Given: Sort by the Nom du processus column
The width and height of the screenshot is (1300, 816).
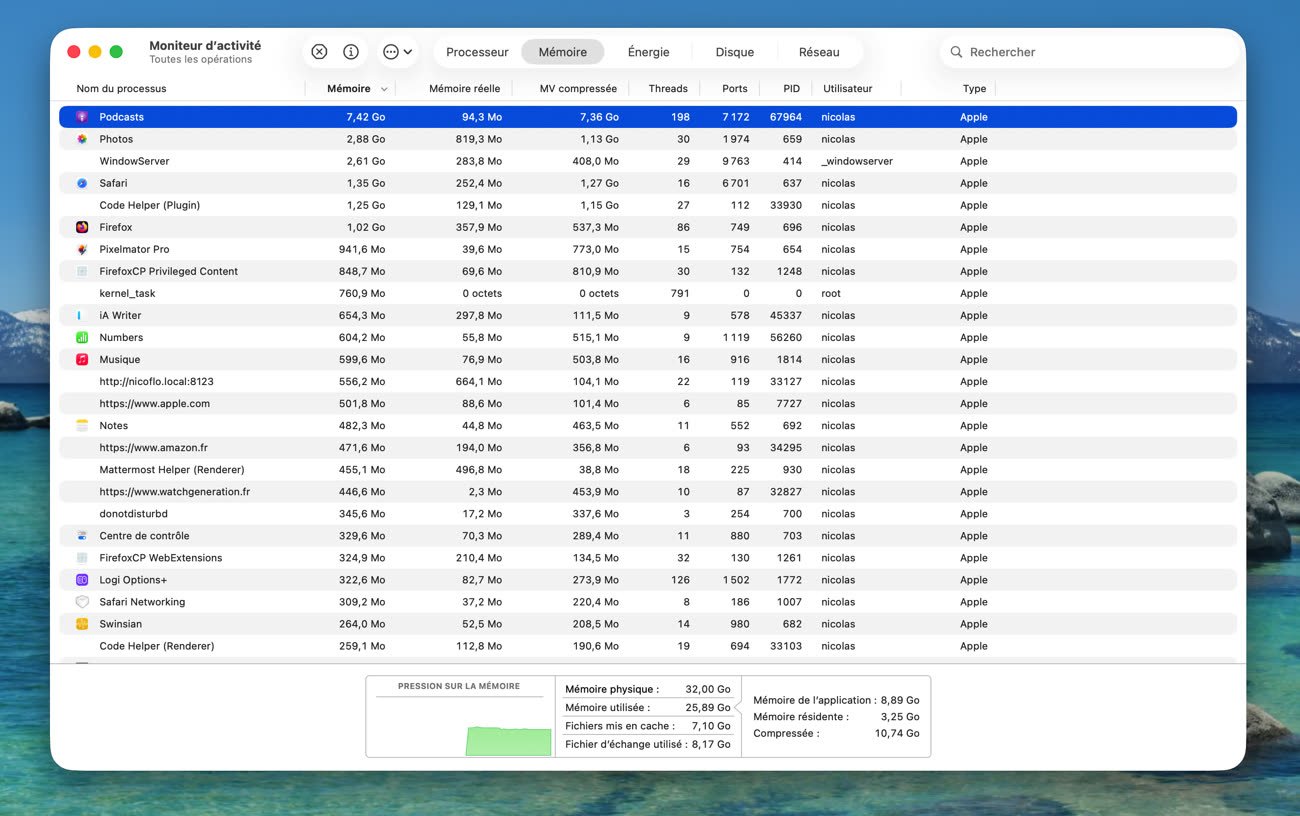Looking at the screenshot, I should (x=121, y=89).
